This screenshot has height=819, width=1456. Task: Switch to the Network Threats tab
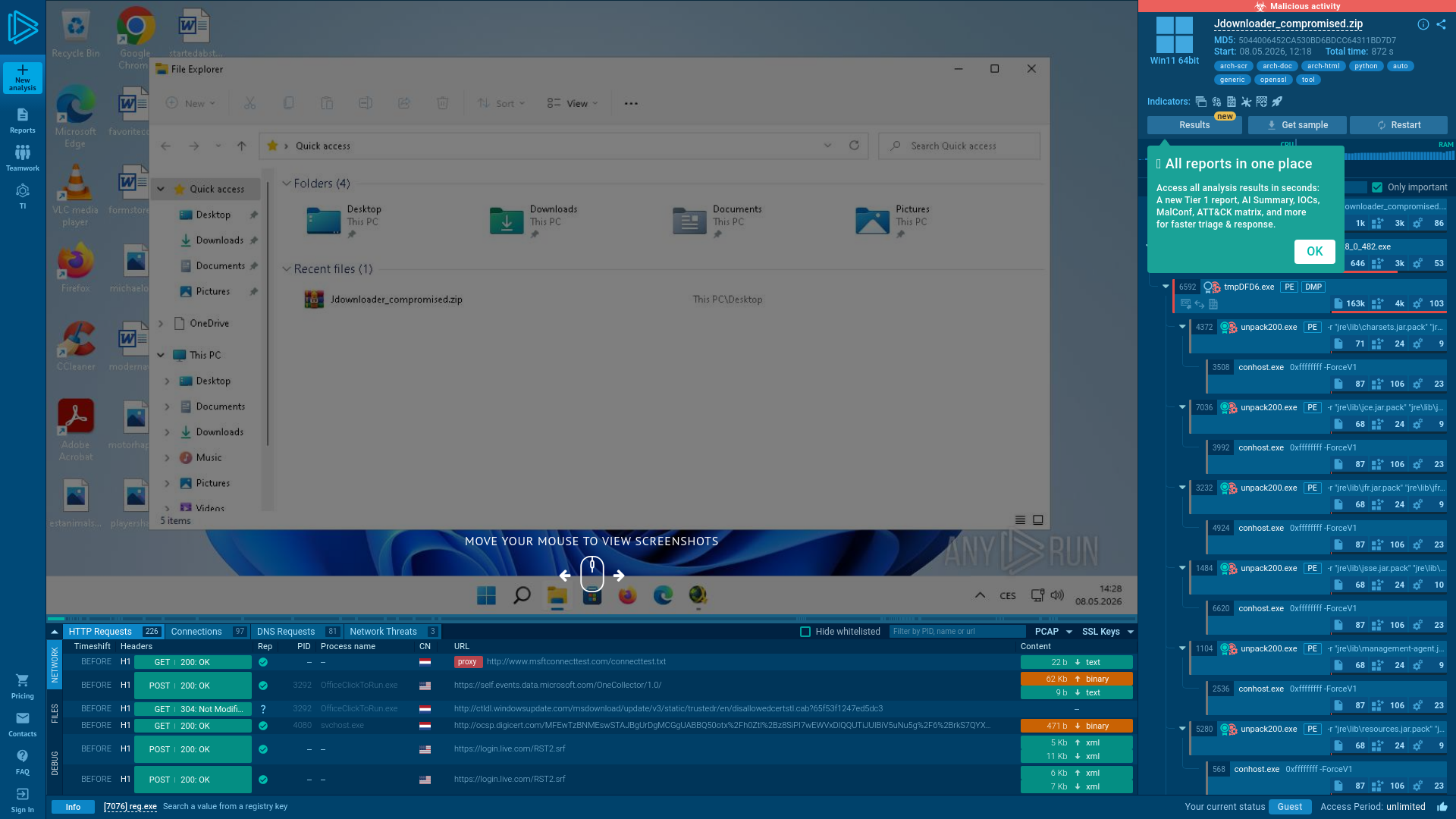(x=392, y=632)
